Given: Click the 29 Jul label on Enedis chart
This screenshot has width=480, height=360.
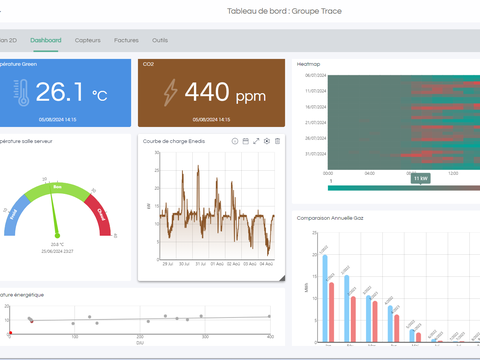Looking at the screenshot, I should pos(168,264).
